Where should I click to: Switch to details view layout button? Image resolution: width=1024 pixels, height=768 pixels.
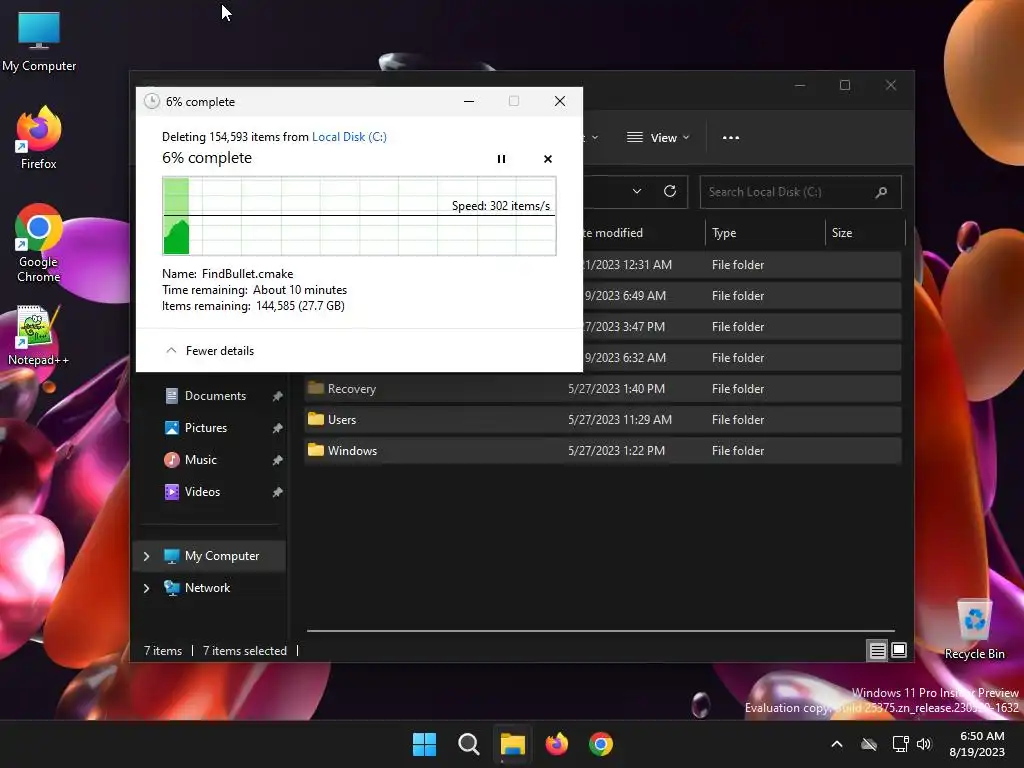click(x=877, y=650)
